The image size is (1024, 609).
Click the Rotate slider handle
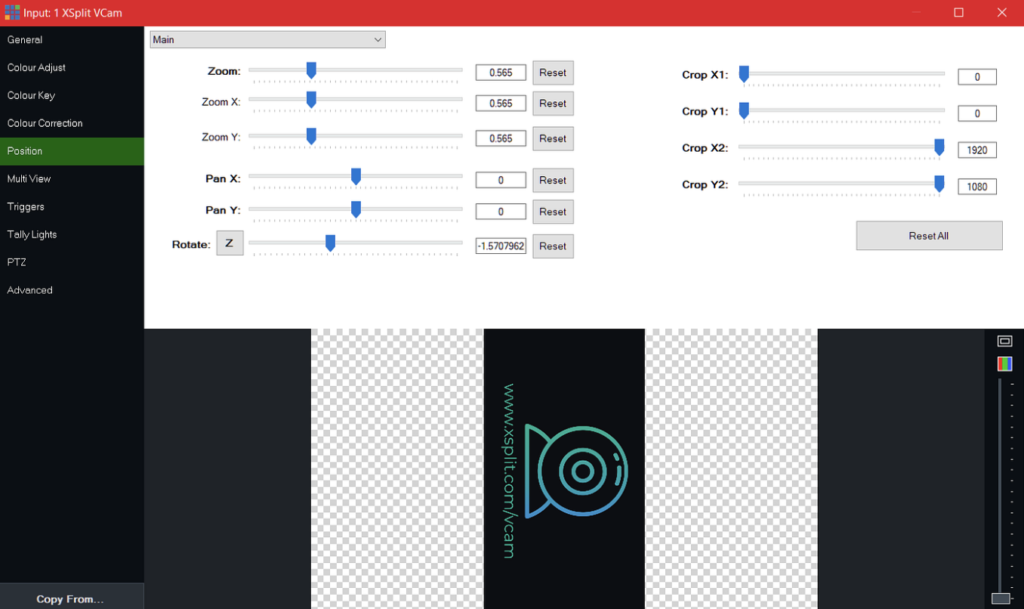point(330,243)
